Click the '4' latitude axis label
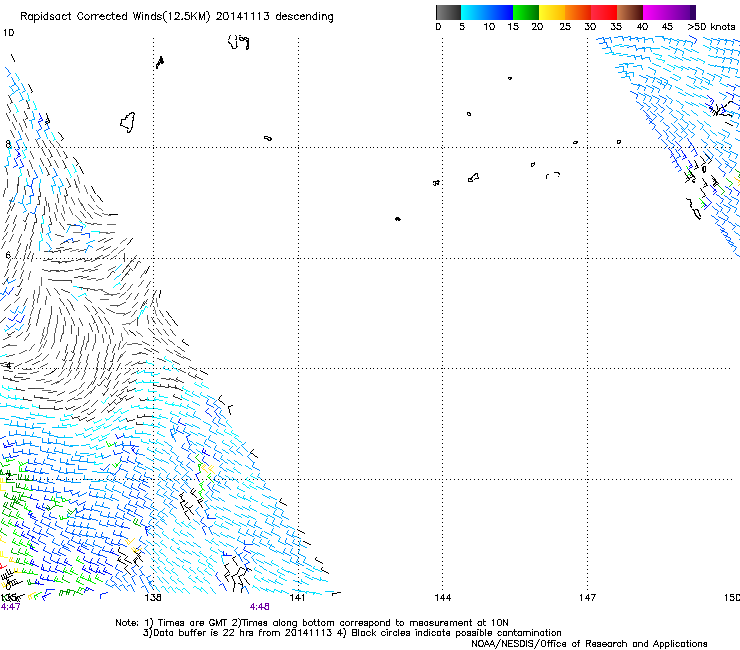The width and height of the screenshot is (740, 650). point(8,366)
